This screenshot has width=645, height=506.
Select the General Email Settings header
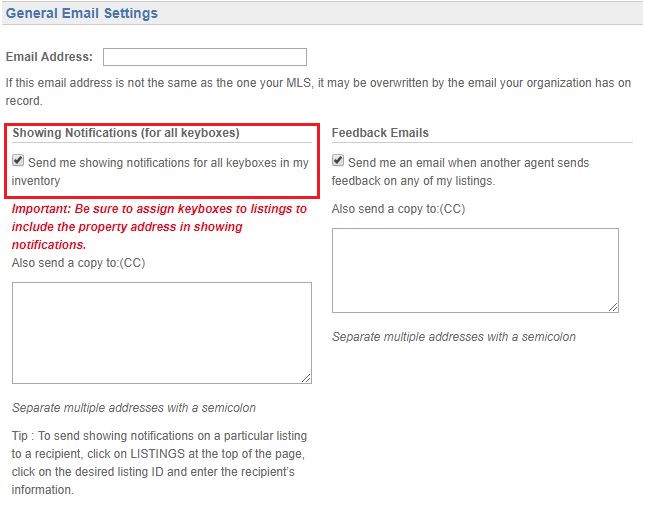click(81, 13)
